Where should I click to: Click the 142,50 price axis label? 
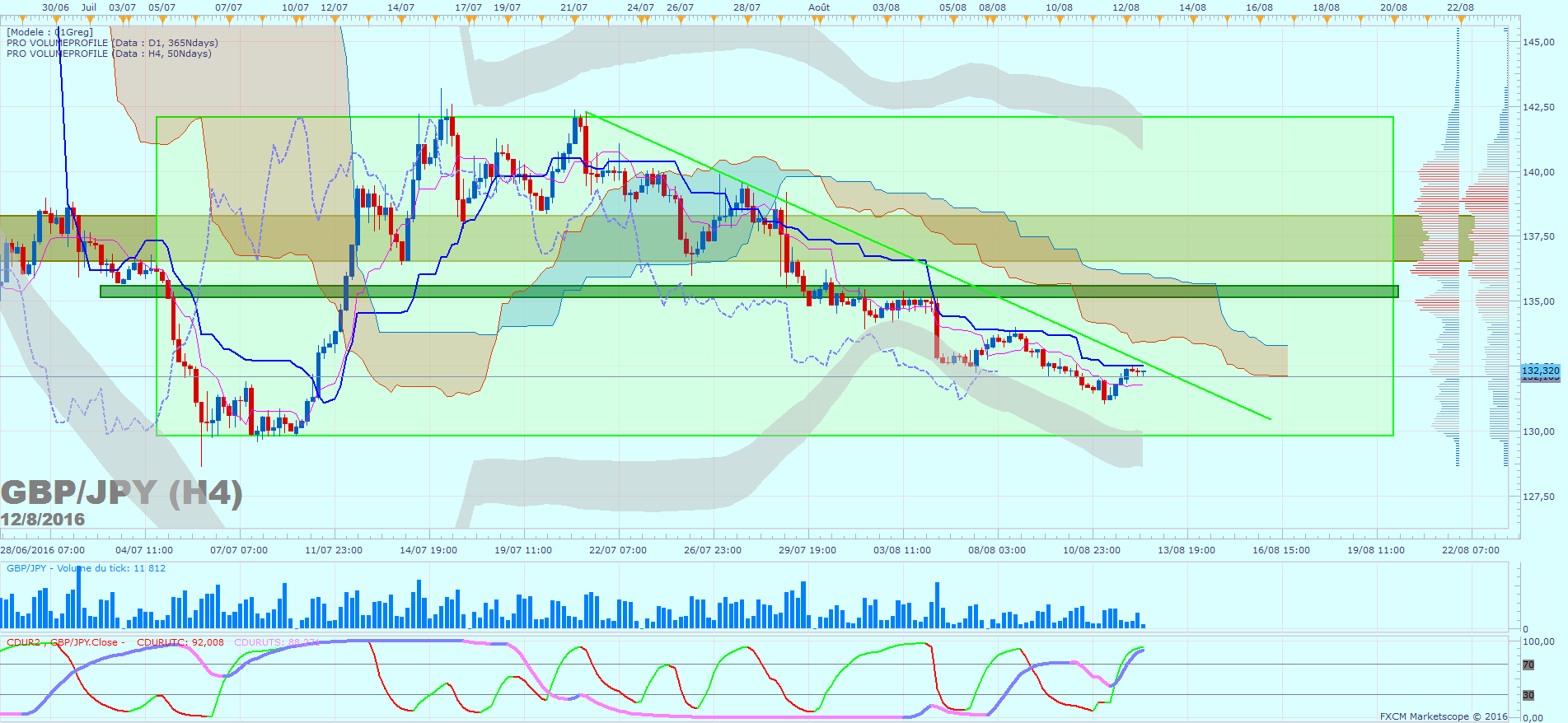1538,107
